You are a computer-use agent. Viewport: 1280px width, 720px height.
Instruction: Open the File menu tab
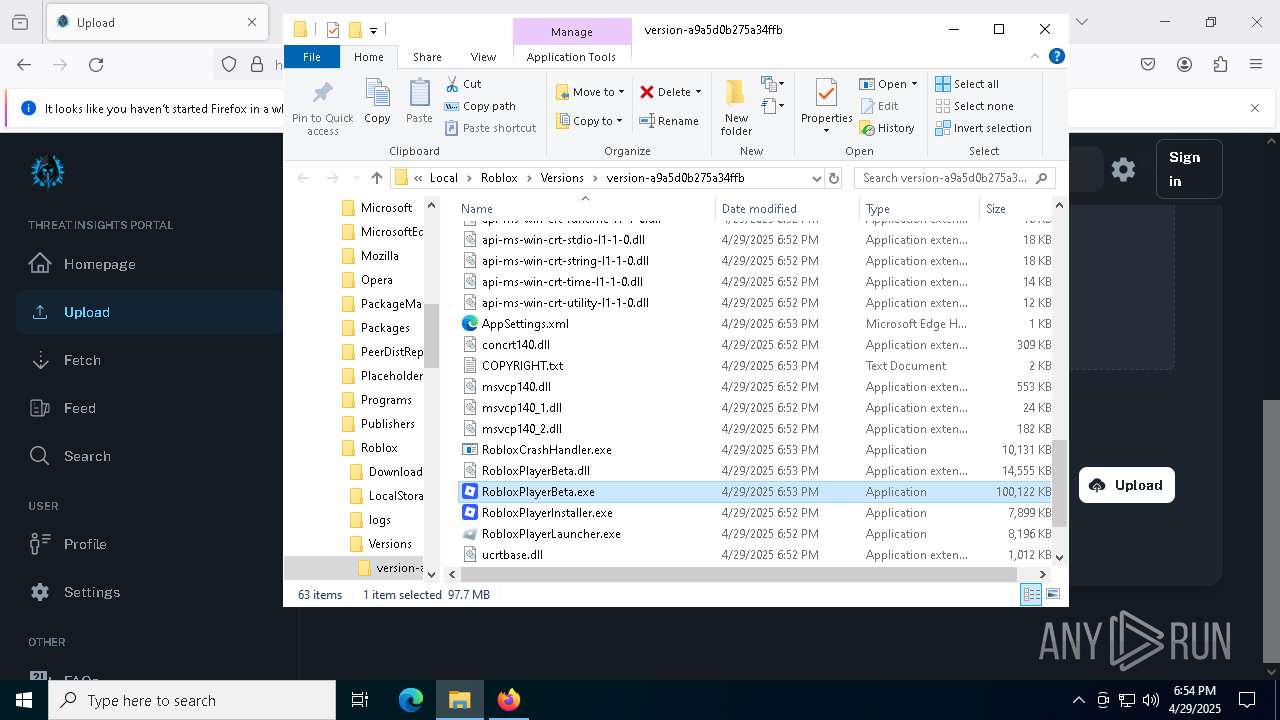311,57
